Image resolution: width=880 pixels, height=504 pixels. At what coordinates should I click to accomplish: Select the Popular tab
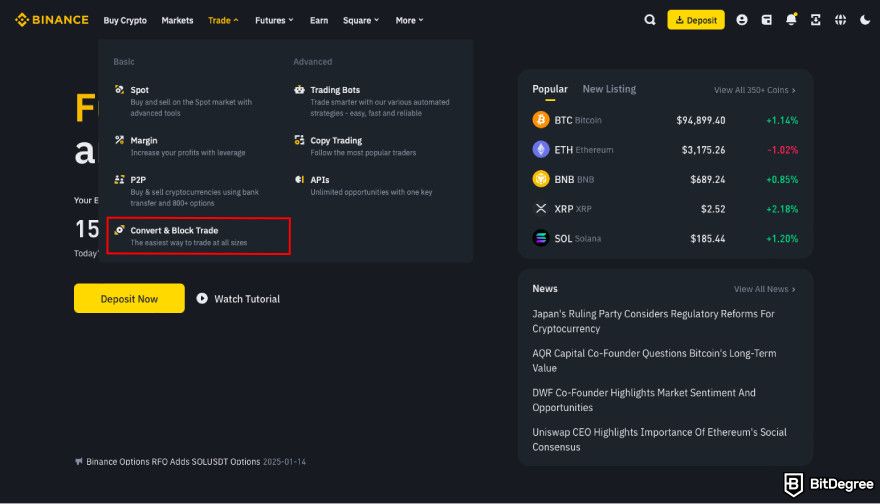[x=550, y=89]
